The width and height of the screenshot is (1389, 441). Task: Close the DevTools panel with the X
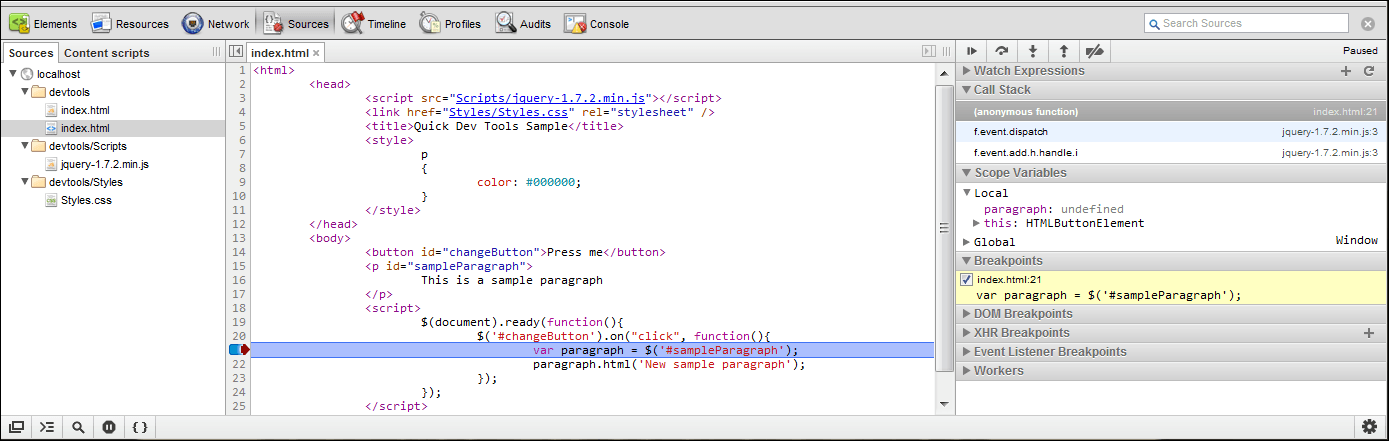point(1368,23)
